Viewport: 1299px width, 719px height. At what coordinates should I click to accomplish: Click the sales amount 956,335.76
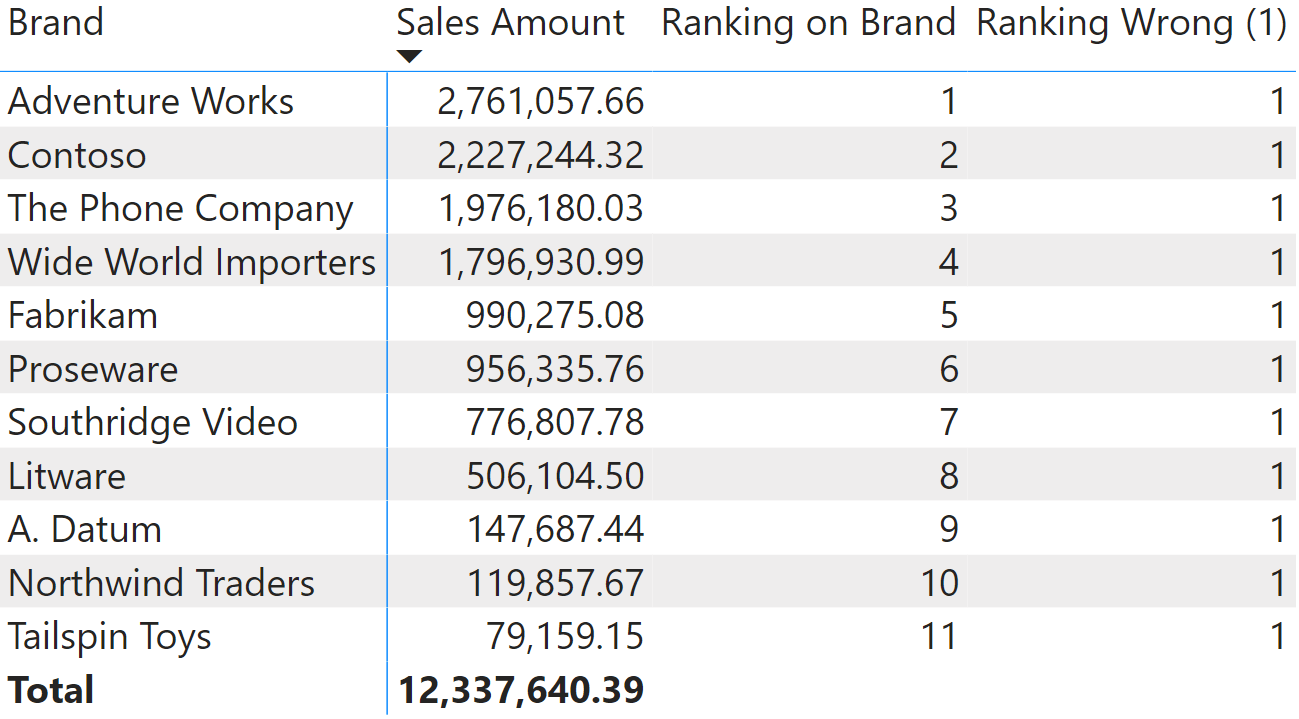coord(555,369)
